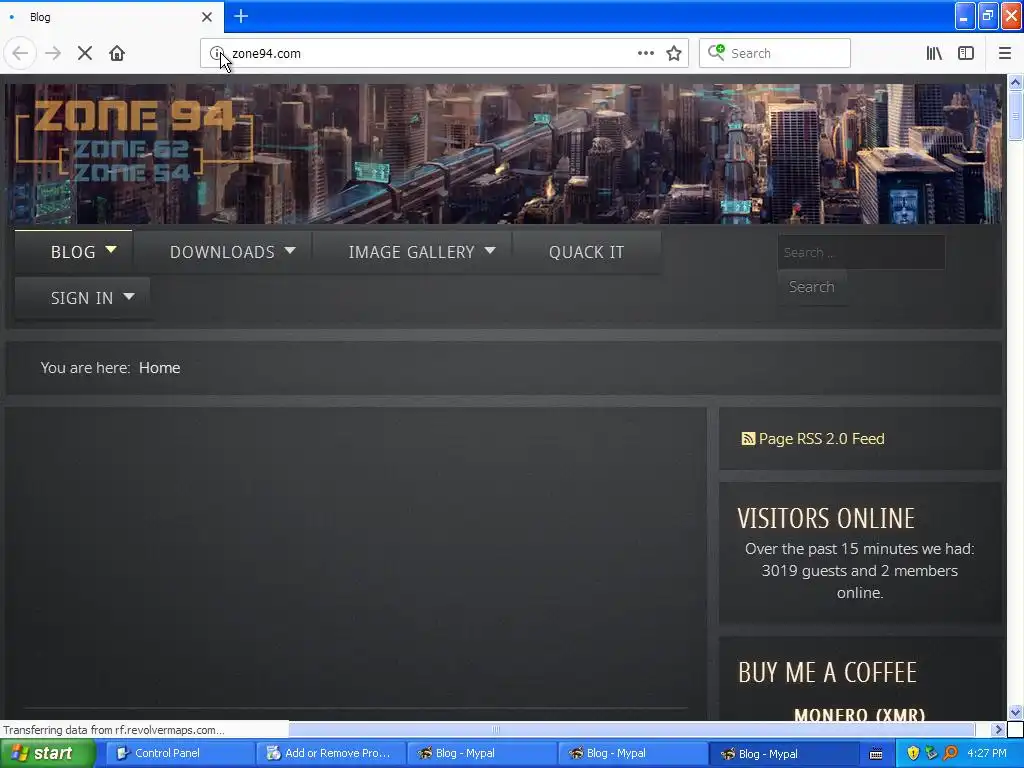Click the orange magnifier tray icon
Image resolution: width=1024 pixels, height=768 pixels.
[950, 753]
